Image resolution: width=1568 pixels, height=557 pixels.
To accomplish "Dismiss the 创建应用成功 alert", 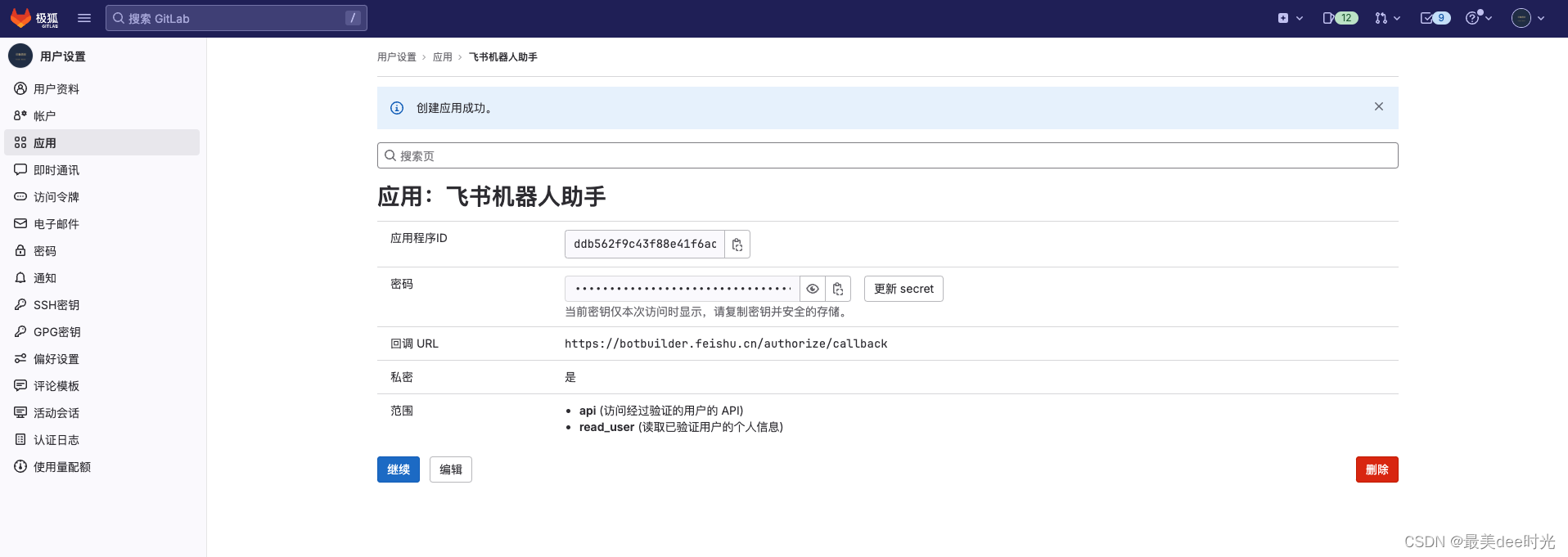I will pos(1379,106).
